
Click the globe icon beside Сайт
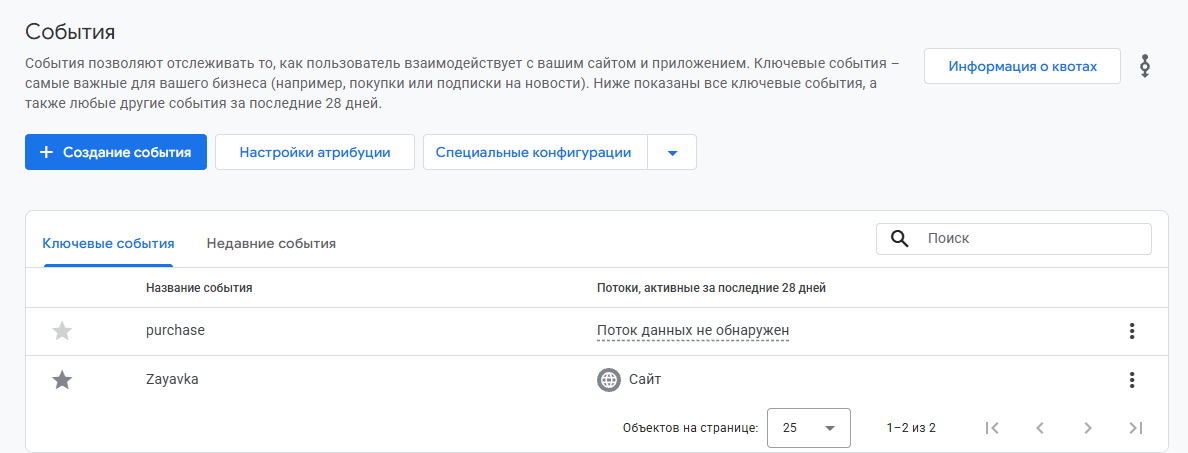click(609, 380)
